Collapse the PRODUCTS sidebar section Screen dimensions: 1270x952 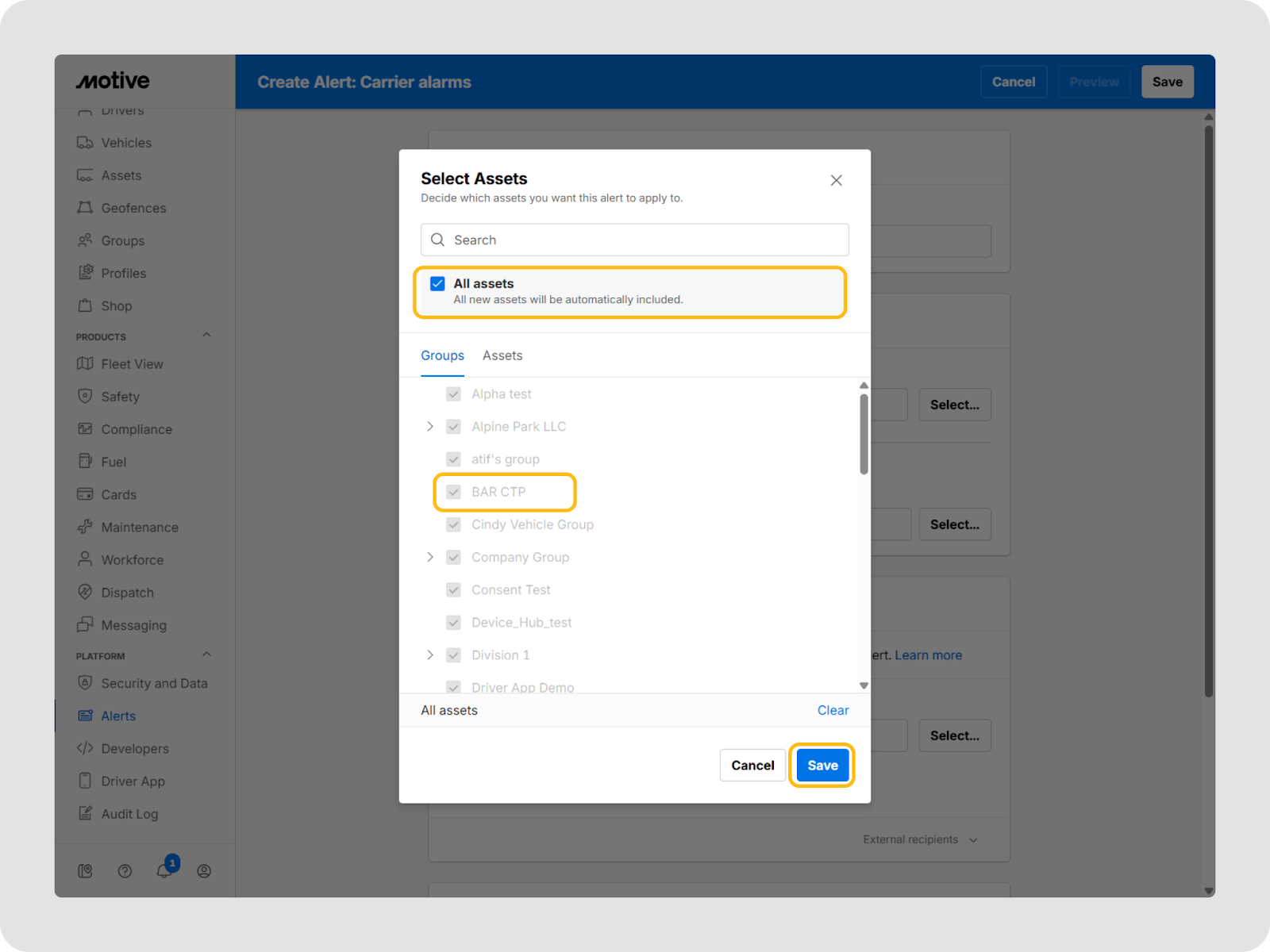pyautogui.click(x=206, y=336)
